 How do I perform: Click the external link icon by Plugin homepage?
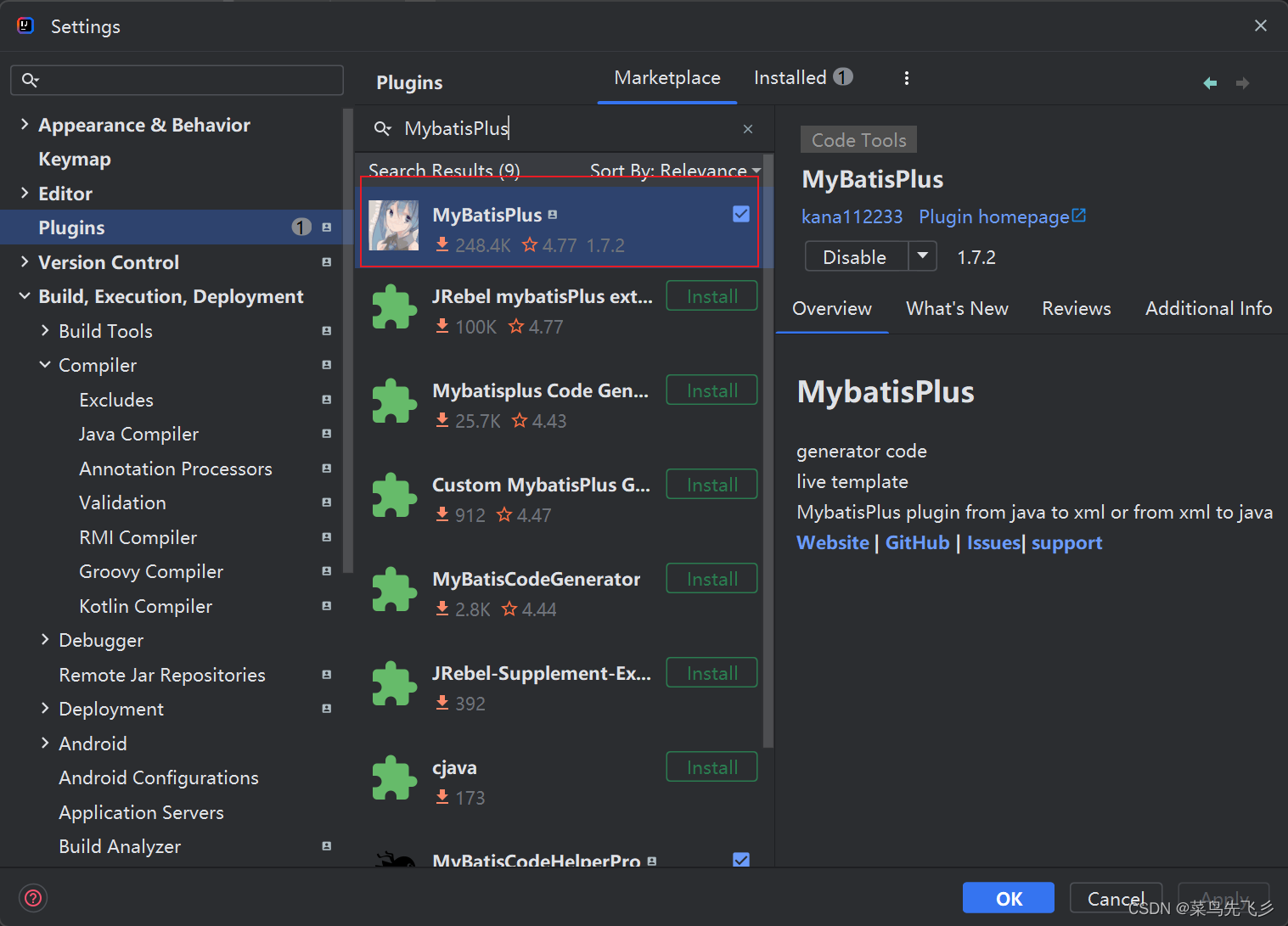[x=1079, y=216]
